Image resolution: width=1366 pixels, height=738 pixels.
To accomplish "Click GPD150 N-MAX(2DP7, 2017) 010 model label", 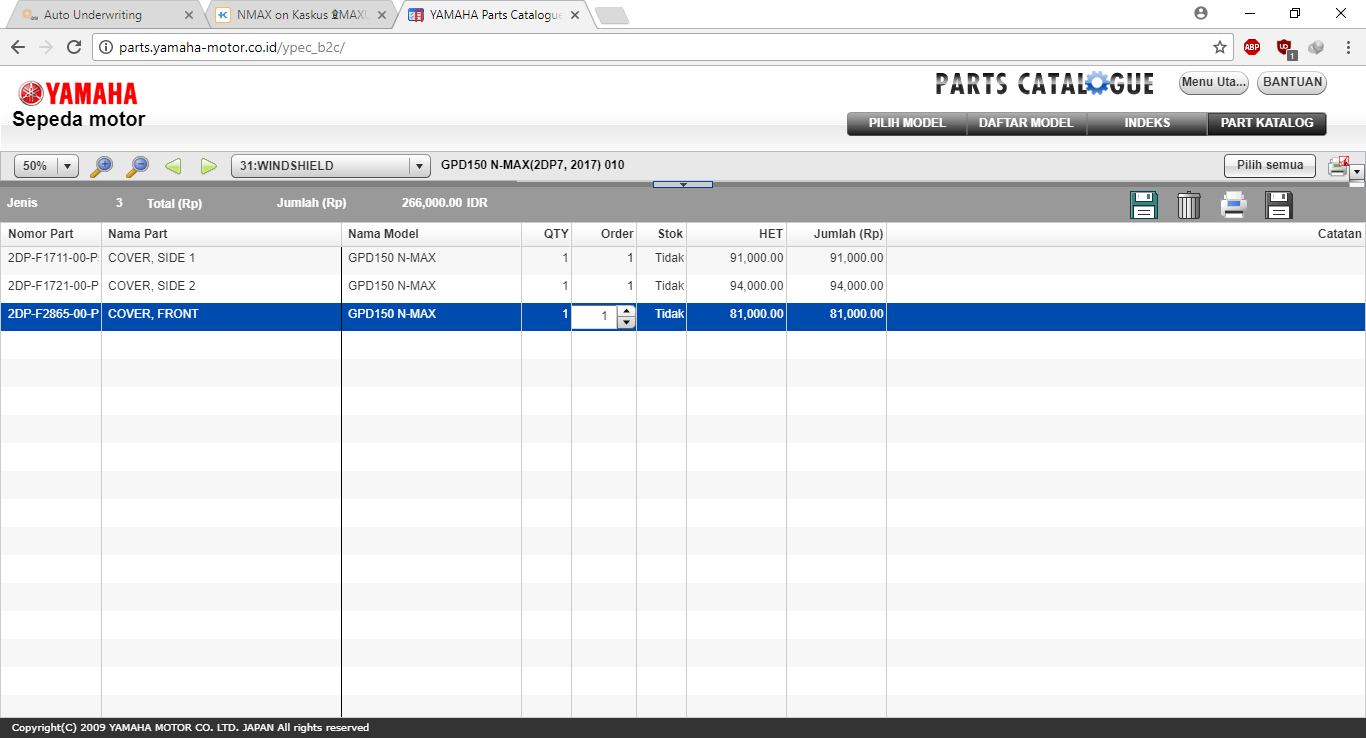I will tap(532, 165).
